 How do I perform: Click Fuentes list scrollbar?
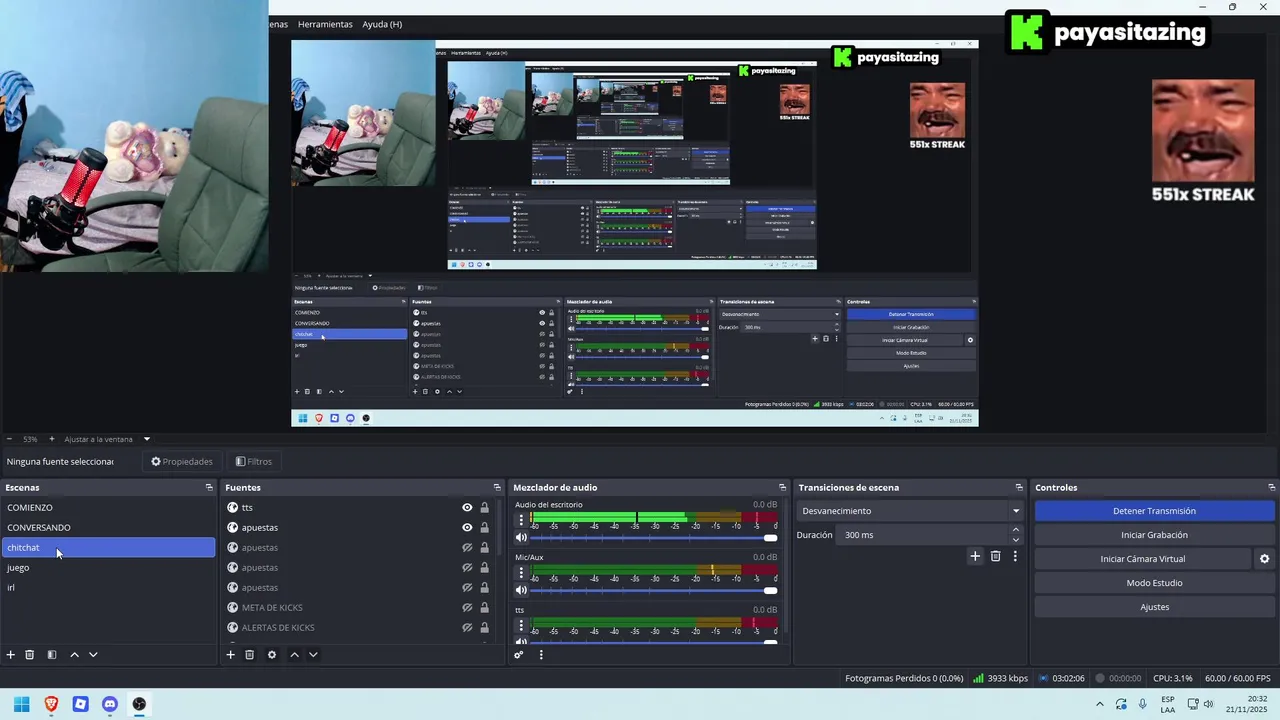point(501,526)
